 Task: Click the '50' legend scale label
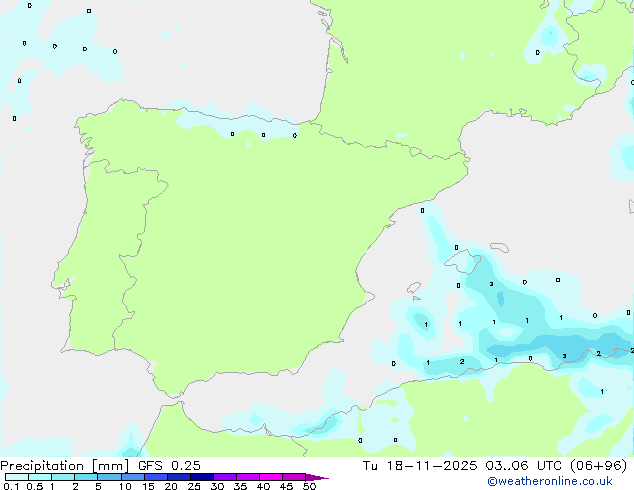click(x=309, y=486)
